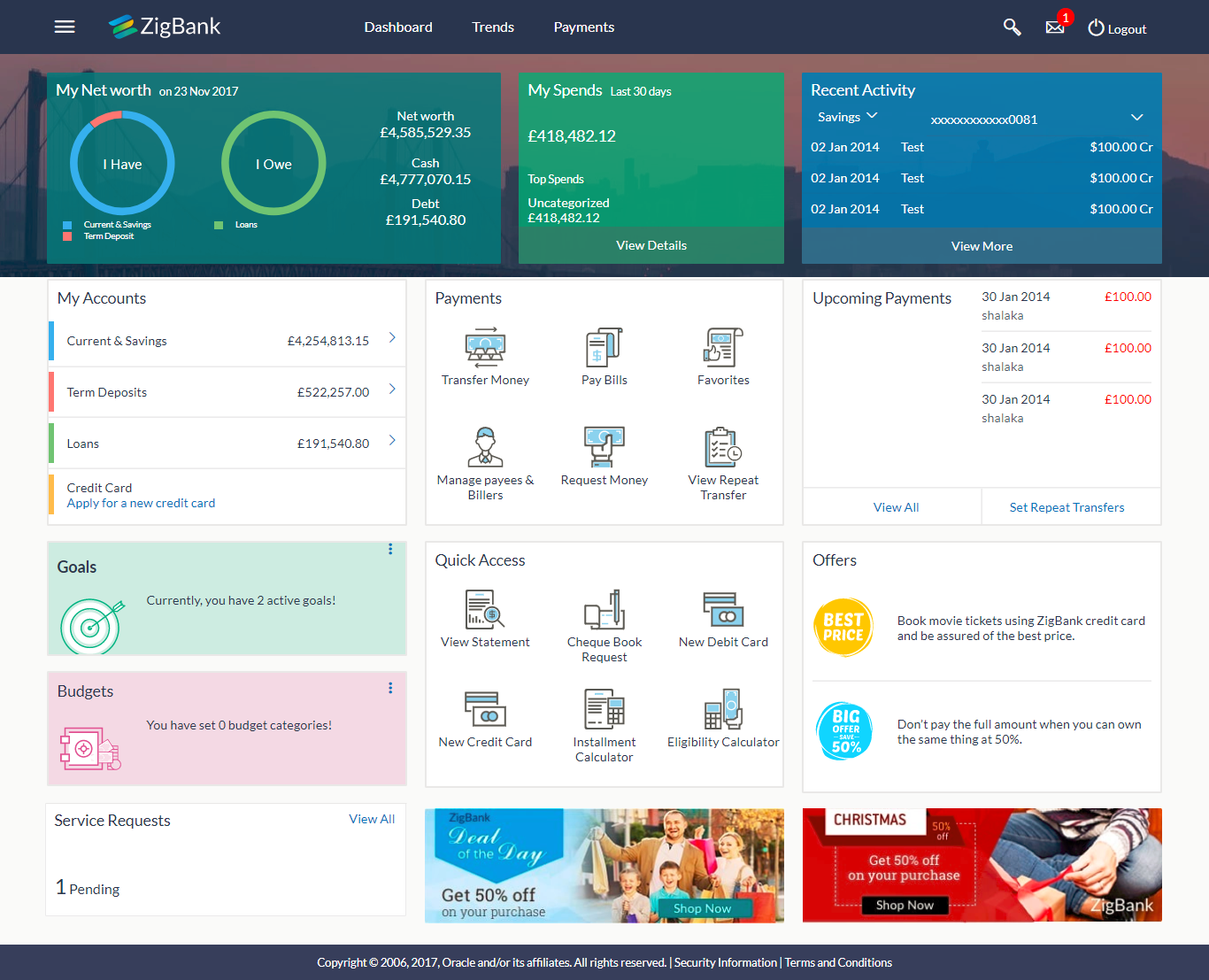This screenshot has width=1209, height=980.
Task: Click the Current & Savings blue legend swatch
Action: point(67,225)
